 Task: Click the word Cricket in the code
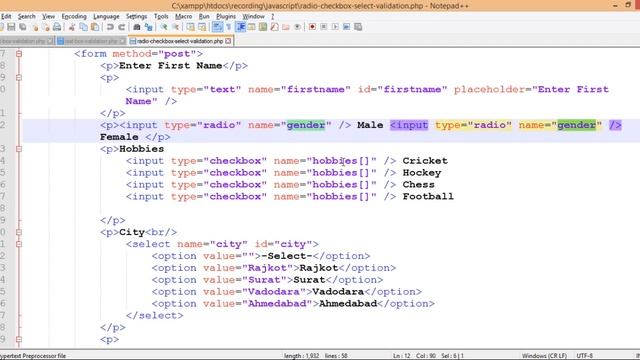point(425,161)
